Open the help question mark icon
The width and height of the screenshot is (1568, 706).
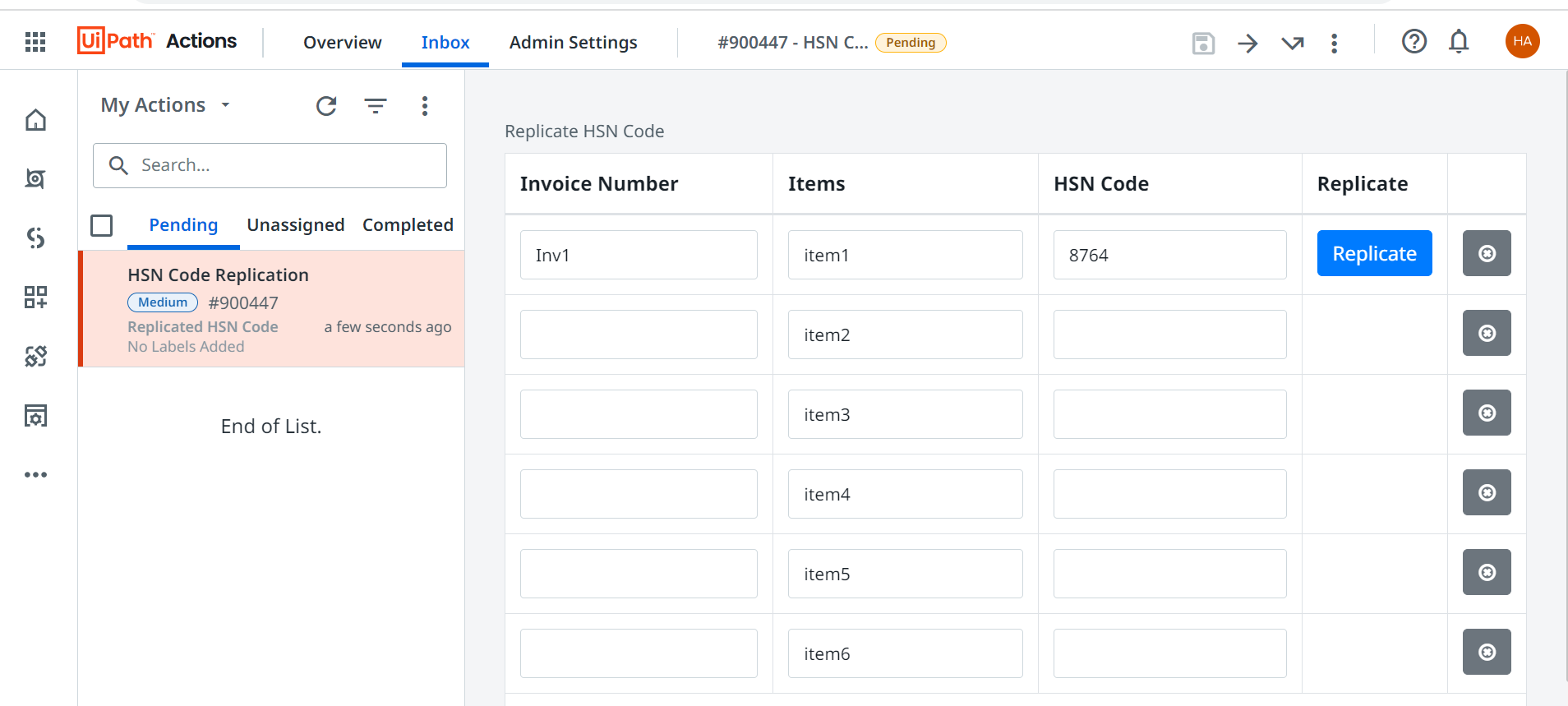pos(1414,41)
